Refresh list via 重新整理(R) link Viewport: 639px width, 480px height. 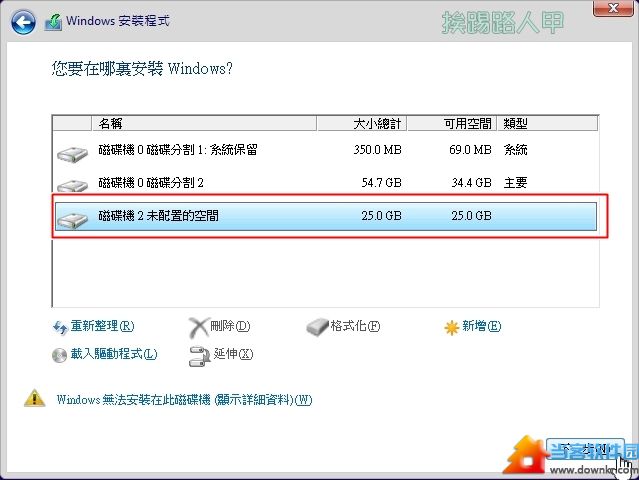[102, 326]
